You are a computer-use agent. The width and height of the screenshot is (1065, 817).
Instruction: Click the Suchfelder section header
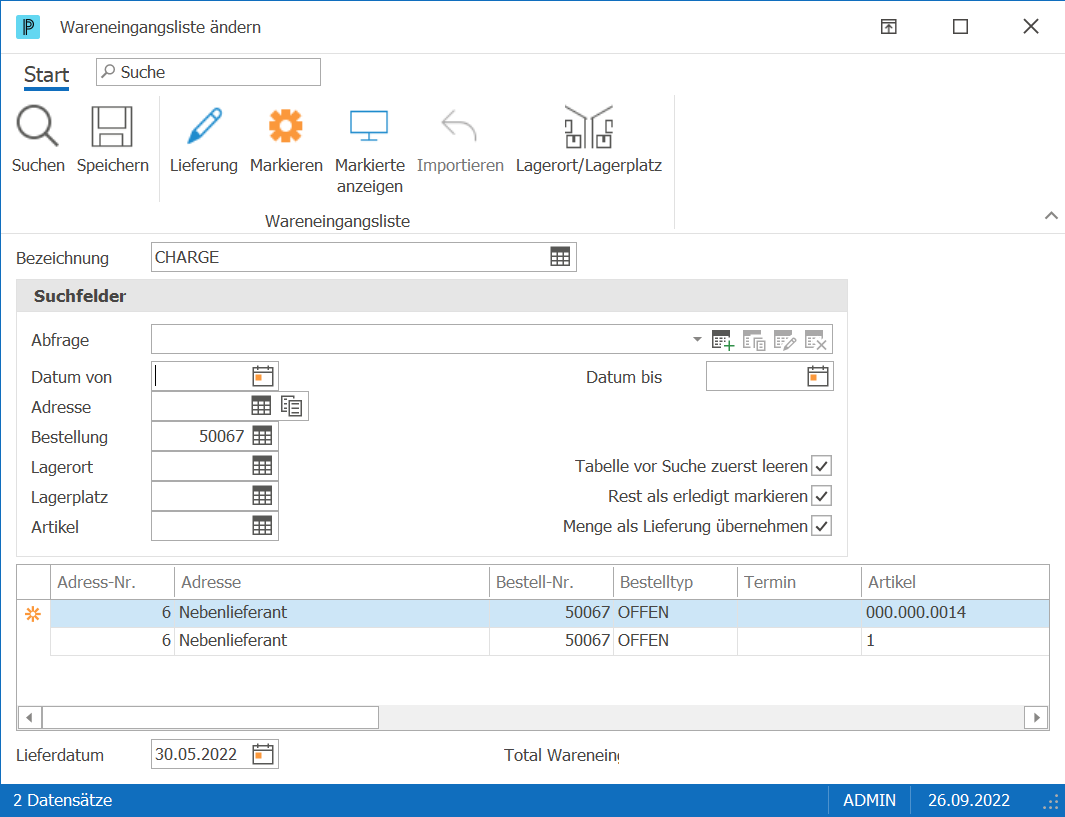tap(432, 296)
